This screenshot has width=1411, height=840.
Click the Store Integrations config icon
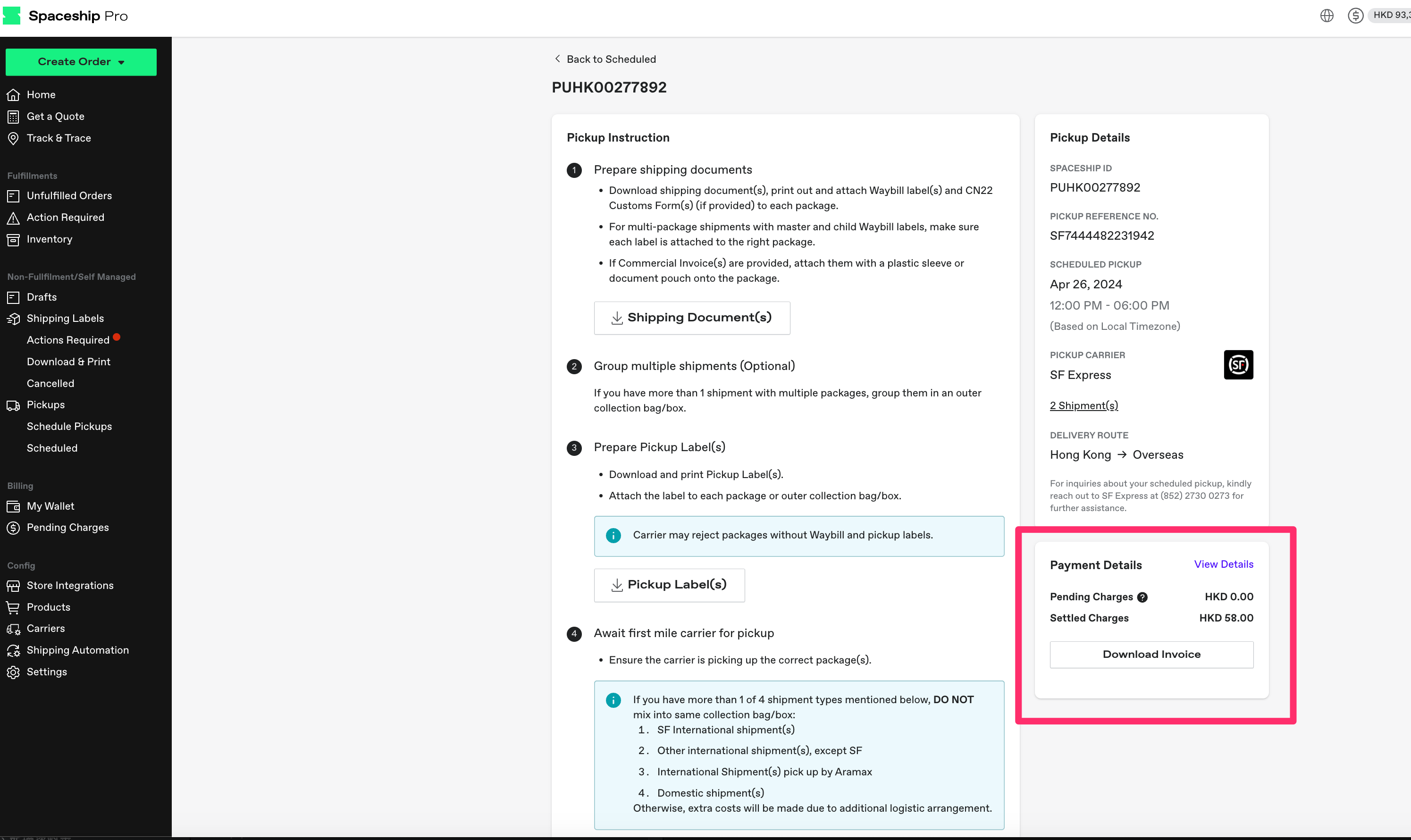[x=14, y=585]
